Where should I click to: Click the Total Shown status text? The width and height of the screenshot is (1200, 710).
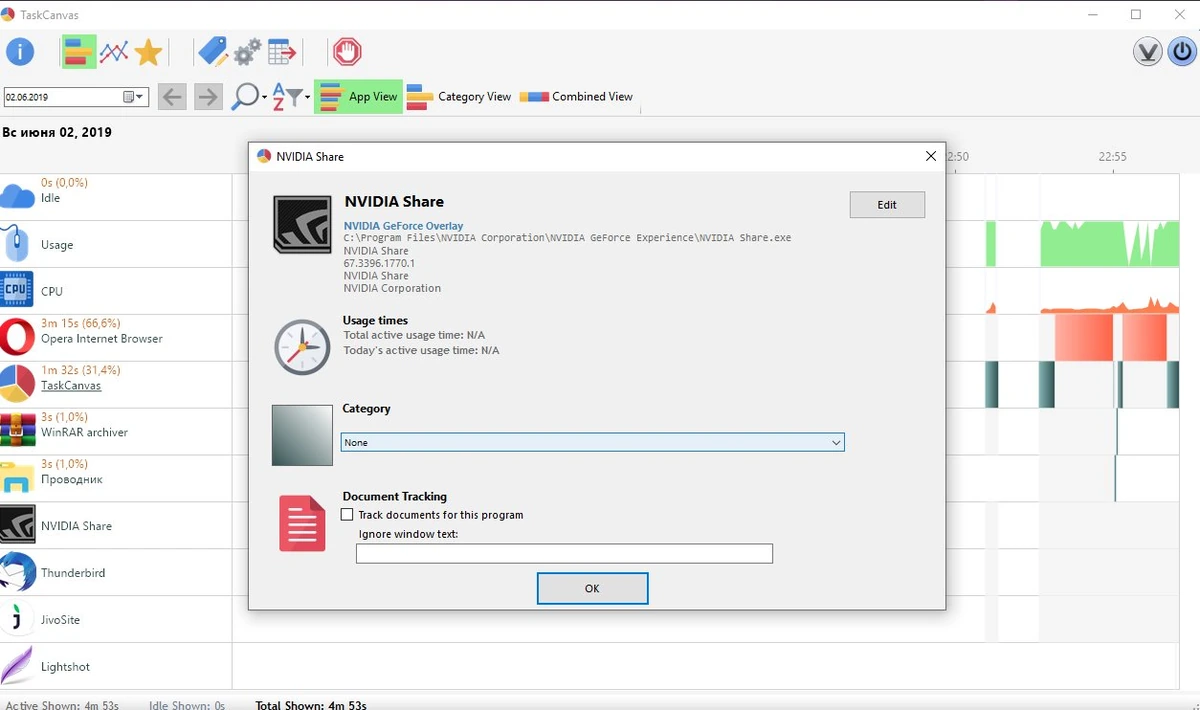311,705
